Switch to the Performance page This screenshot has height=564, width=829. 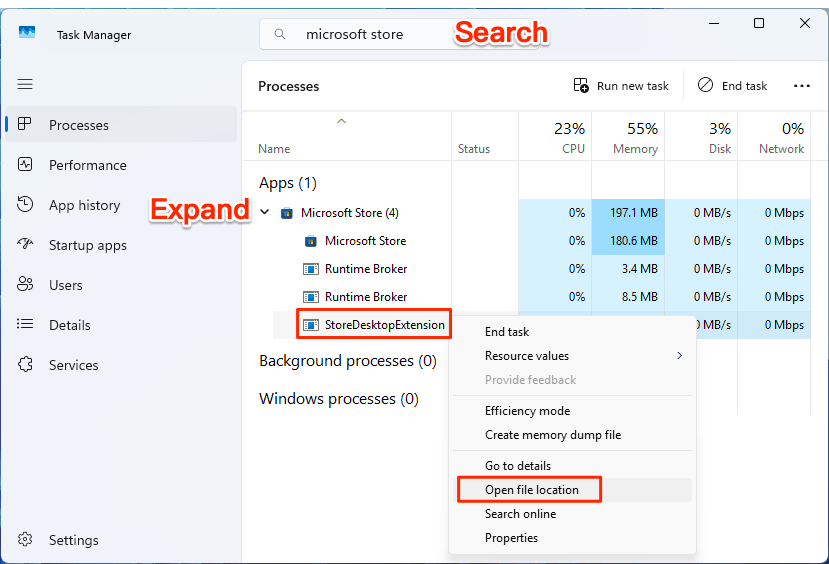point(121,165)
